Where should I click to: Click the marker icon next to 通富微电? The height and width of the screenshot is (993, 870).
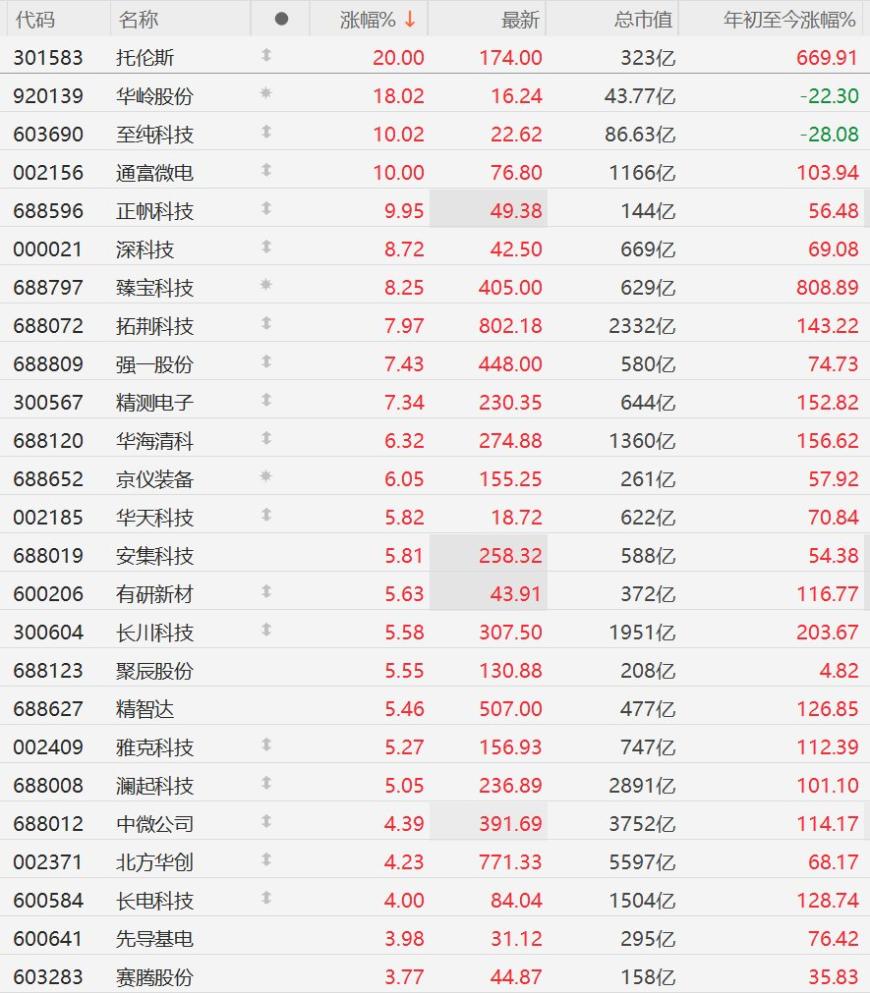pyautogui.click(x=266, y=170)
